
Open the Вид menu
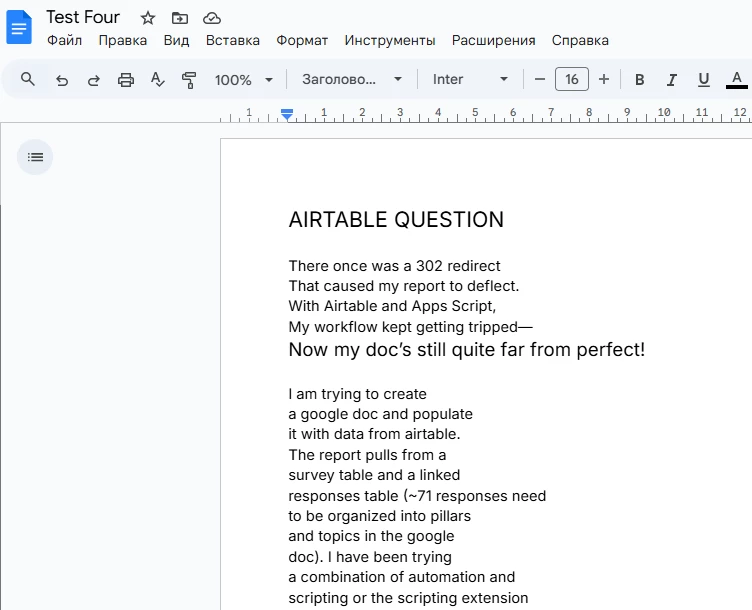point(176,40)
